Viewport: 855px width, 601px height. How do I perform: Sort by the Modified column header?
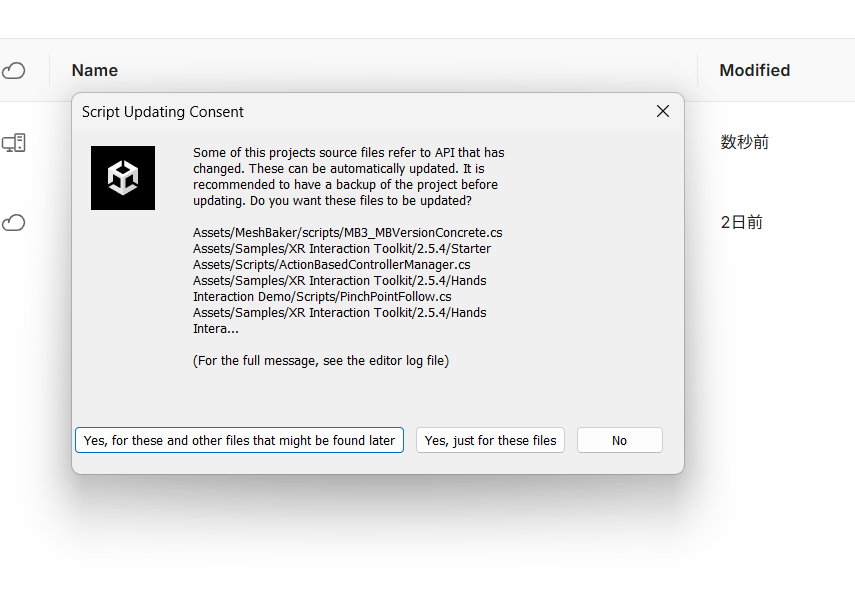click(755, 70)
